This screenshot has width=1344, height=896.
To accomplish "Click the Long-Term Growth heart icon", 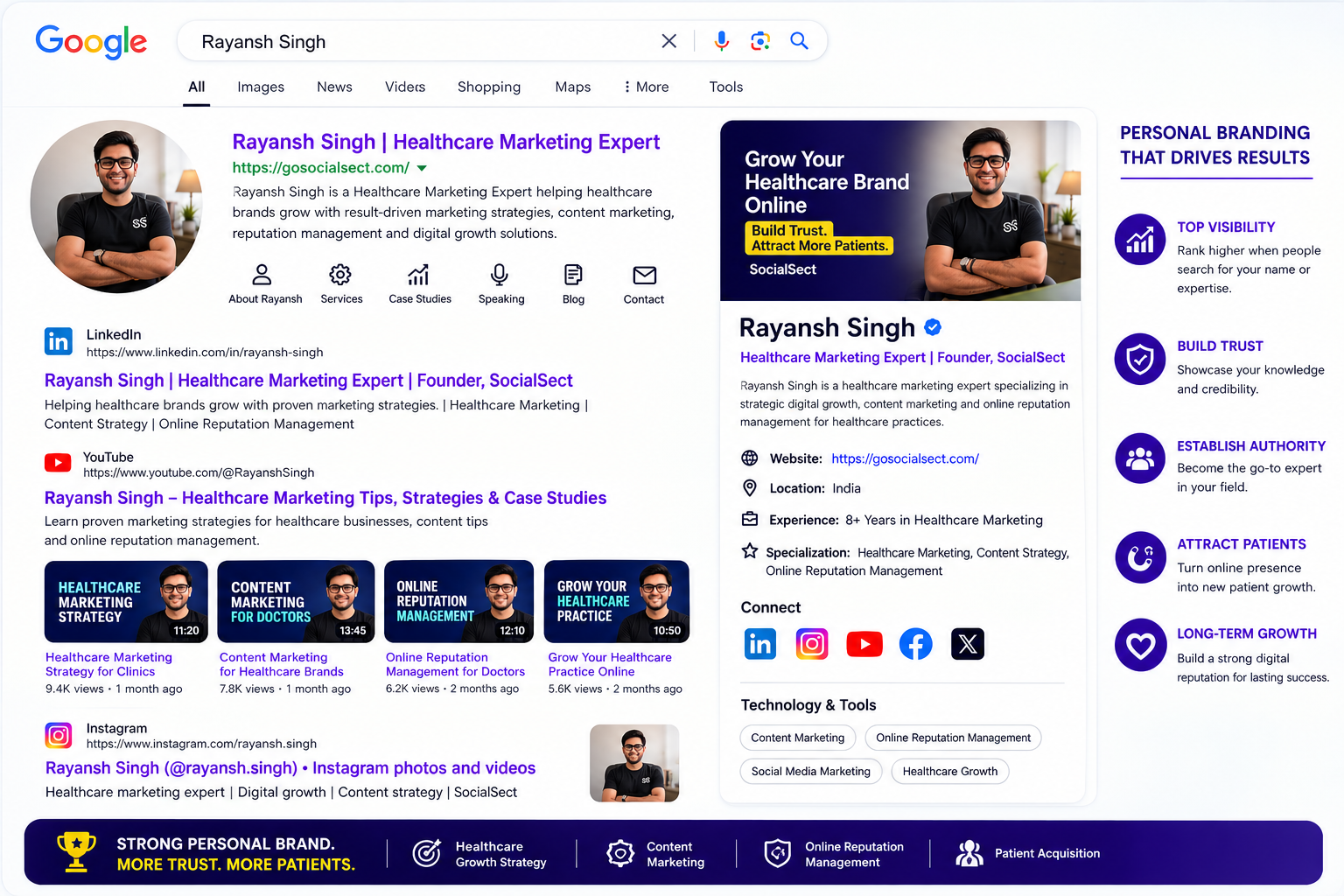I will pyautogui.click(x=1140, y=646).
